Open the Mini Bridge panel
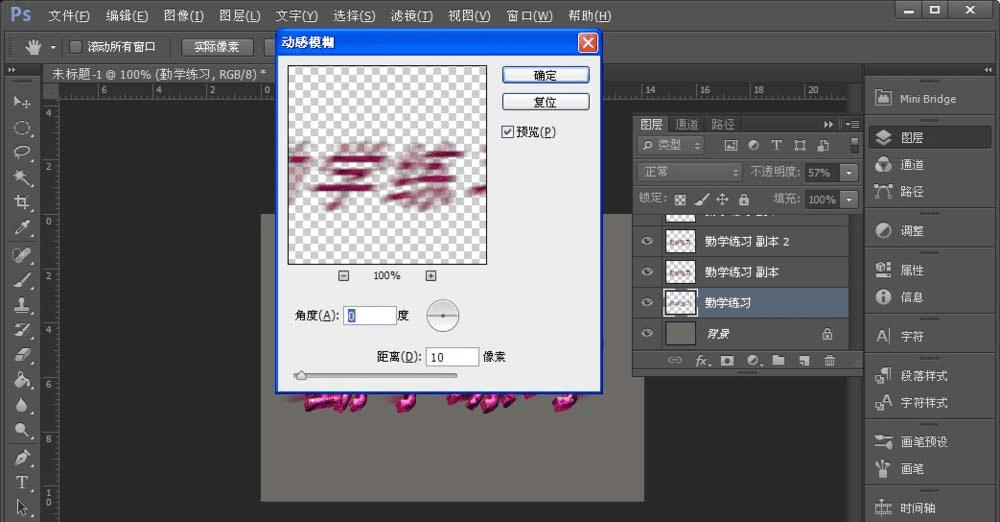 coord(929,99)
